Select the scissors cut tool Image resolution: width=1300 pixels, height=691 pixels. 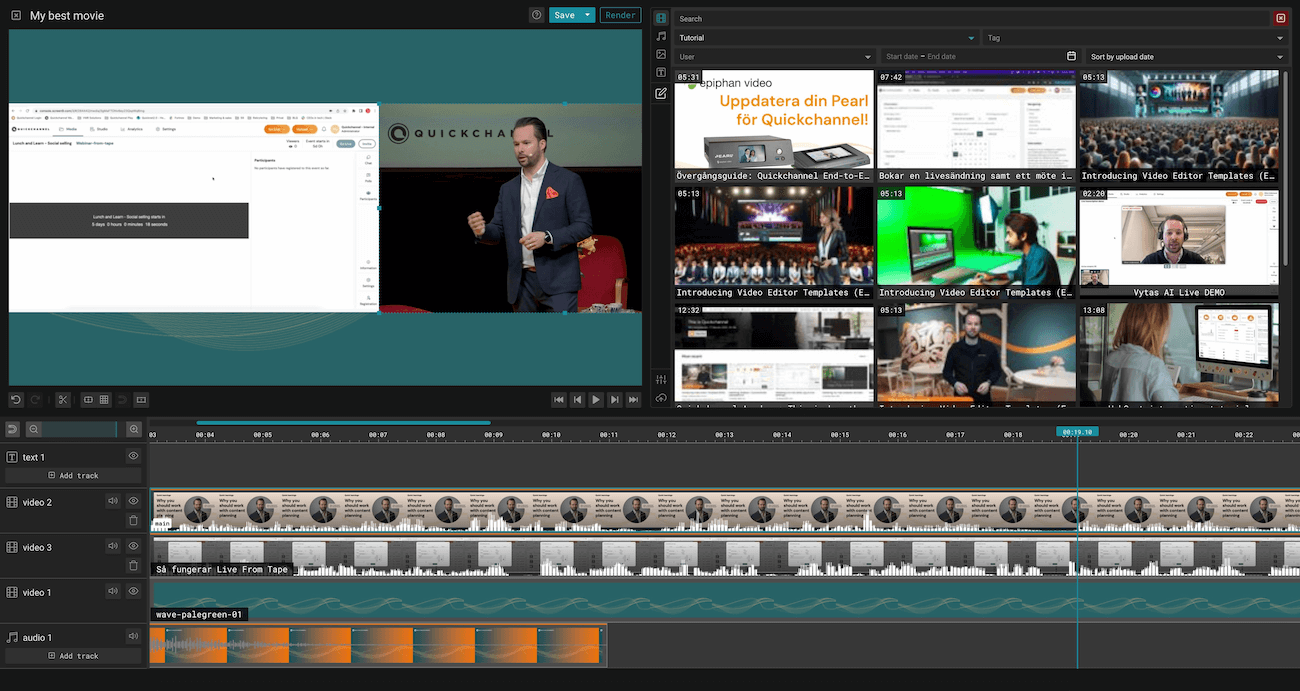pos(63,399)
